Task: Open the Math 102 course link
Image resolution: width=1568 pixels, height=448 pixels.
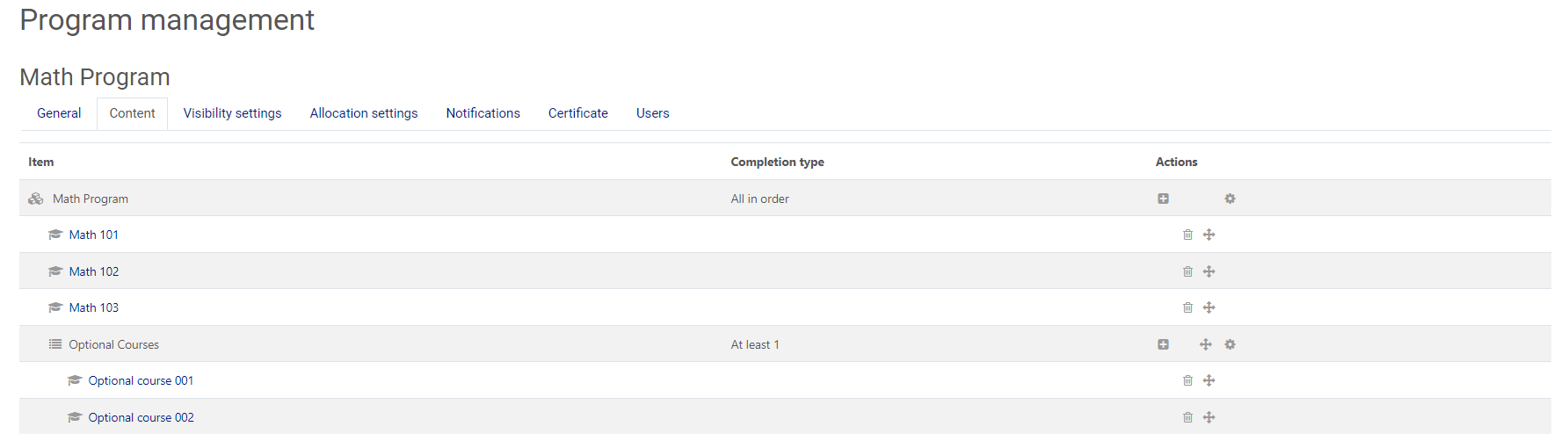Action: point(94,271)
